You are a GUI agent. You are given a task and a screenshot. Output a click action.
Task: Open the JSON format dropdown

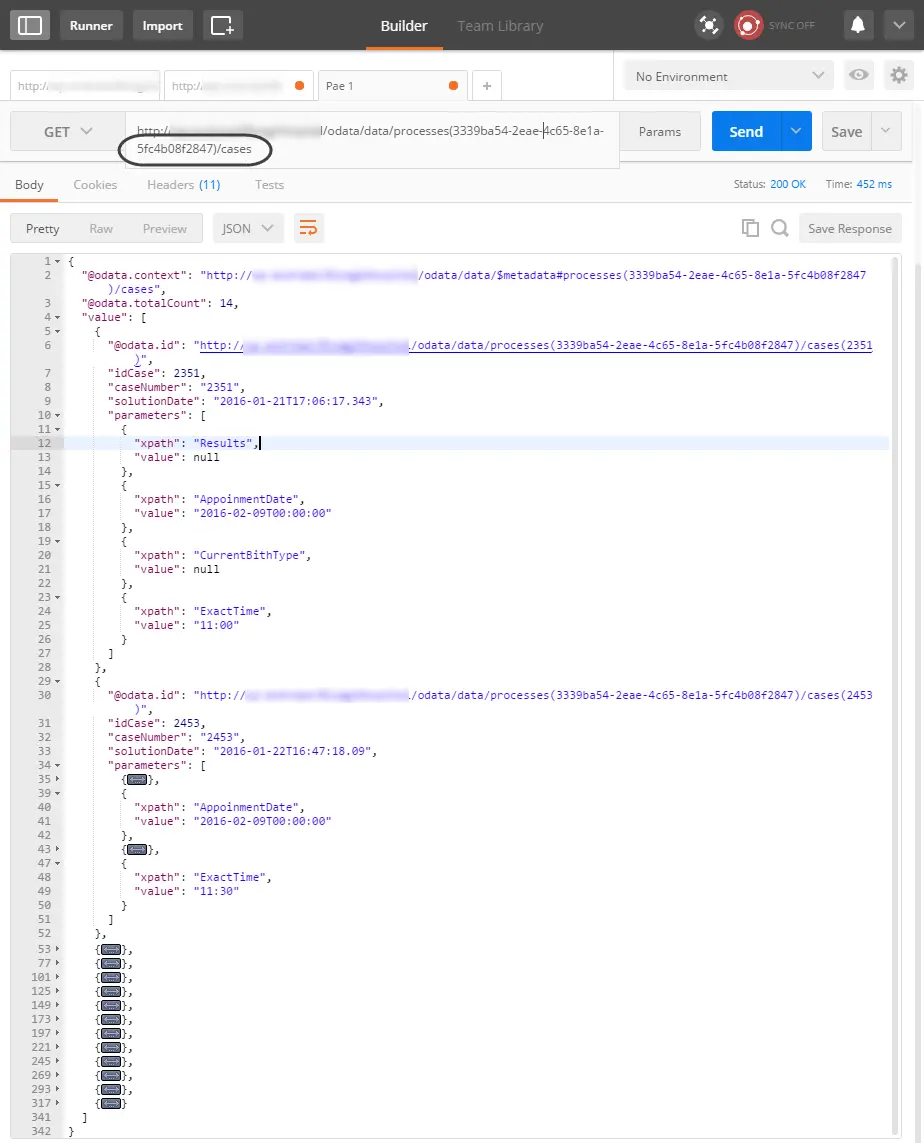(248, 228)
